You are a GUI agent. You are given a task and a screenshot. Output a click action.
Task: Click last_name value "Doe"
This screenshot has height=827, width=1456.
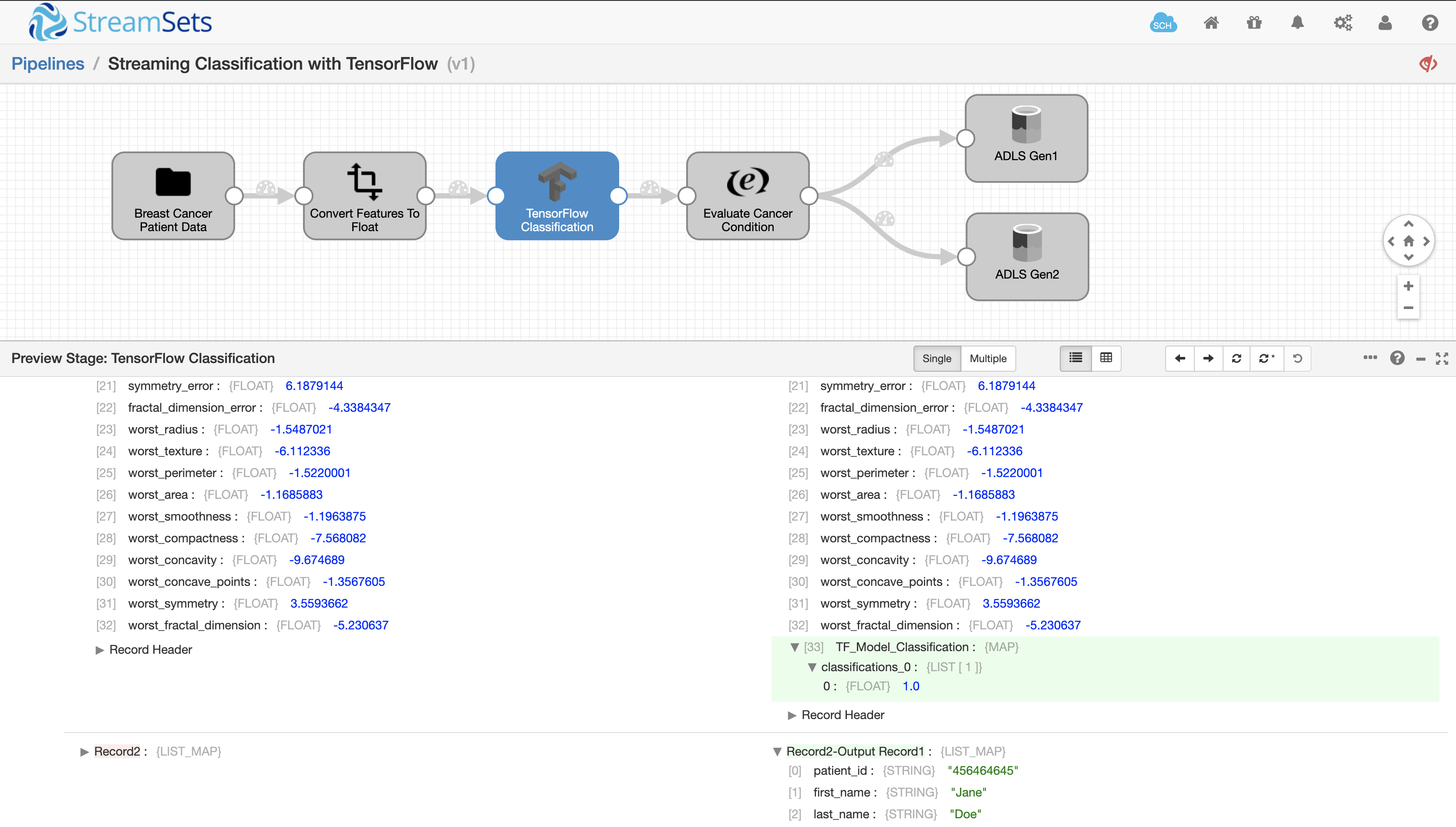click(965, 814)
